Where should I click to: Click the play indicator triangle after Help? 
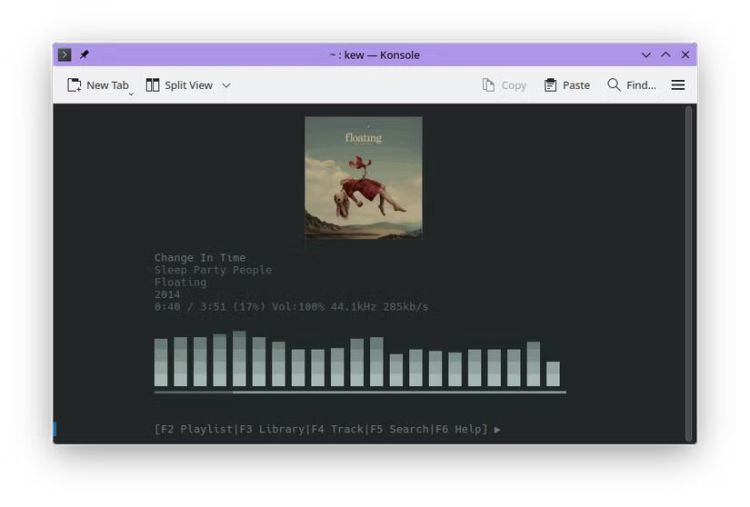pyautogui.click(x=498, y=429)
